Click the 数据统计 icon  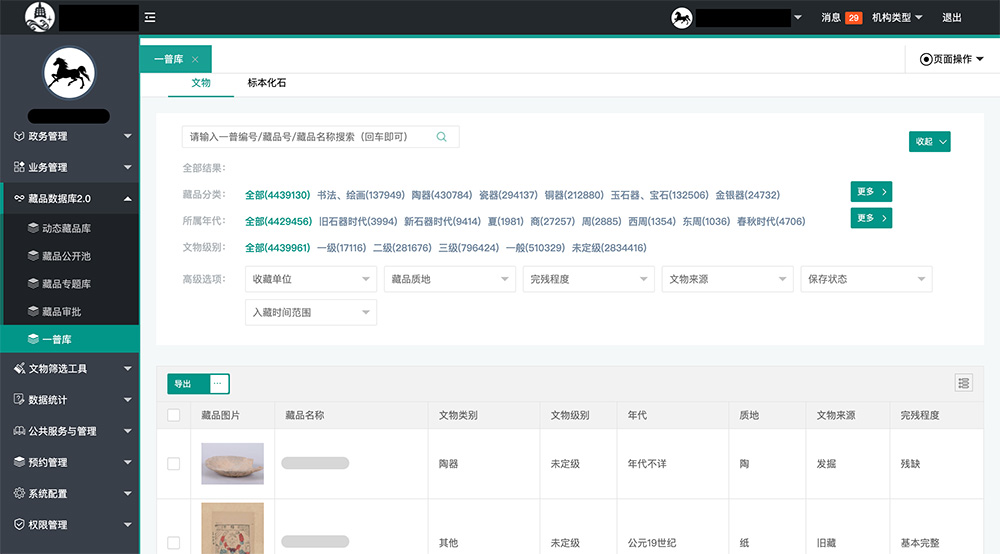click(x=19, y=399)
